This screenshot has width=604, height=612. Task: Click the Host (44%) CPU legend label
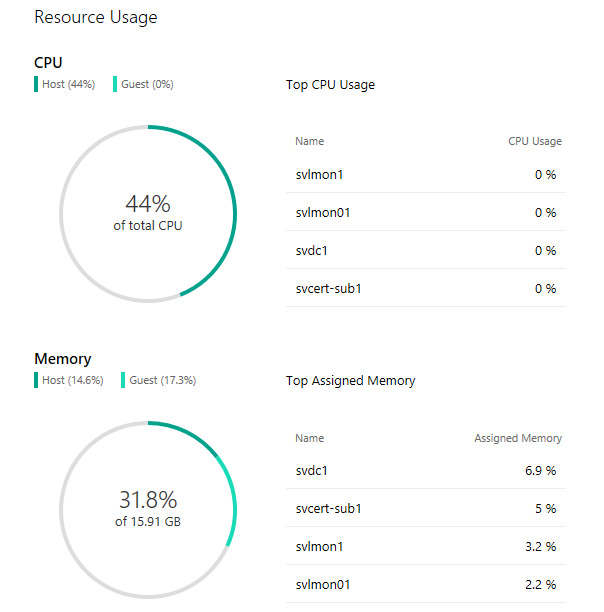(x=69, y=84)
